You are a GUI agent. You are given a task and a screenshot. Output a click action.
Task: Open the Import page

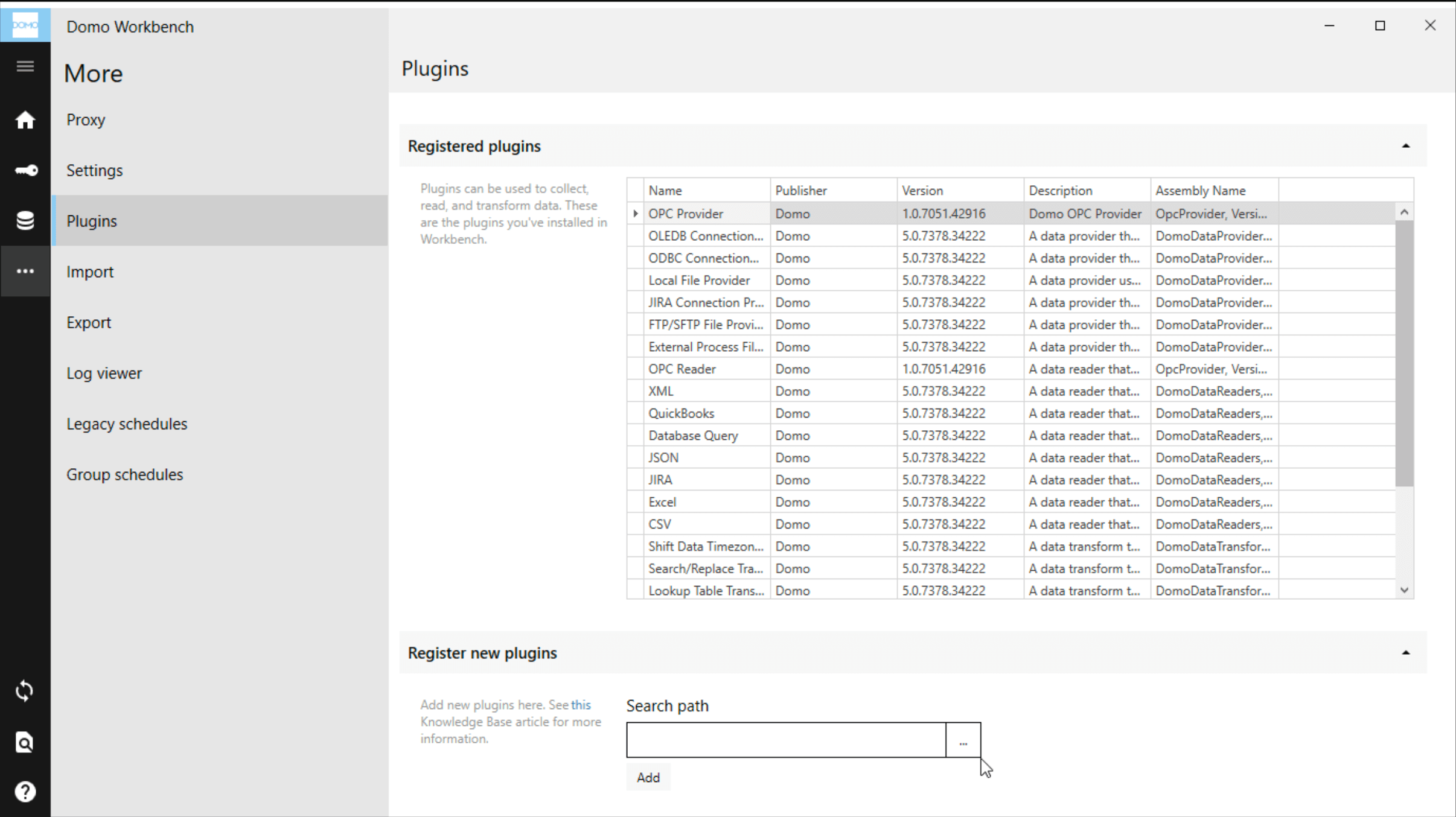tap(90, 272)
